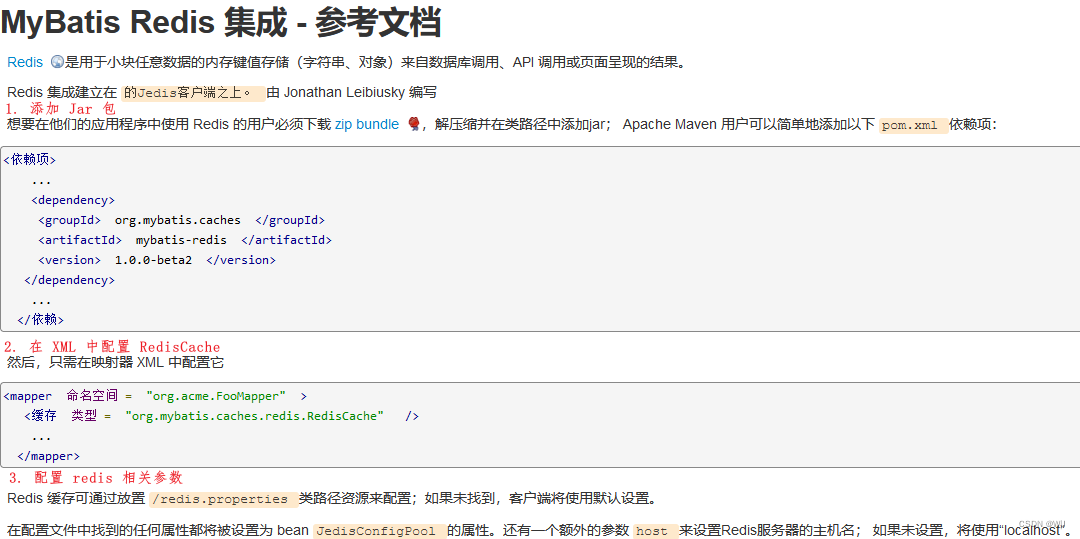1080x539 pixels.
Task: Click the globe icon beside Redis link
Action: pos(57,63)
